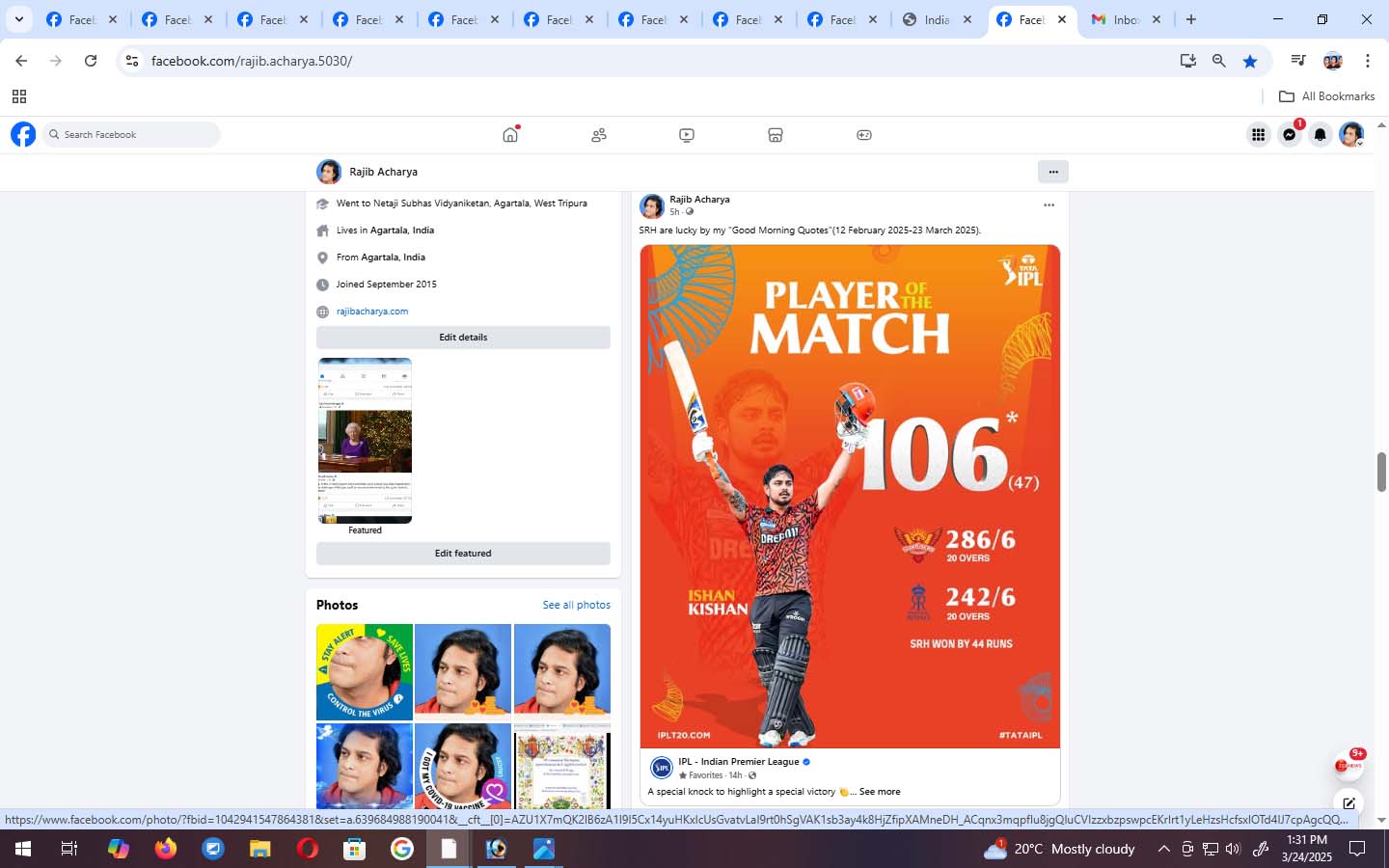Image resolution: width=1389 pixels, height=868 pixels.
Task: Open Chrome three-dot menu
Action: click(x=1368, y=61)
